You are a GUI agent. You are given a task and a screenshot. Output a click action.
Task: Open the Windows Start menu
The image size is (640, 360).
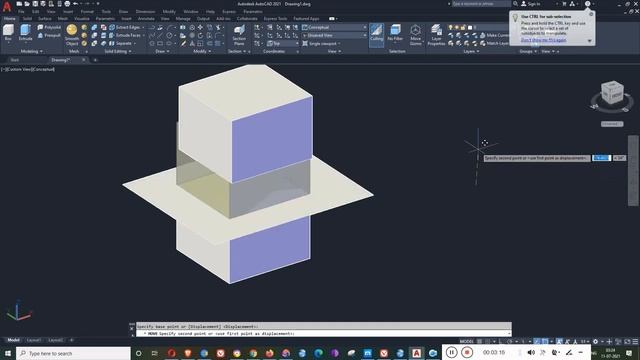pyautogui.click(x=8, y=353)
